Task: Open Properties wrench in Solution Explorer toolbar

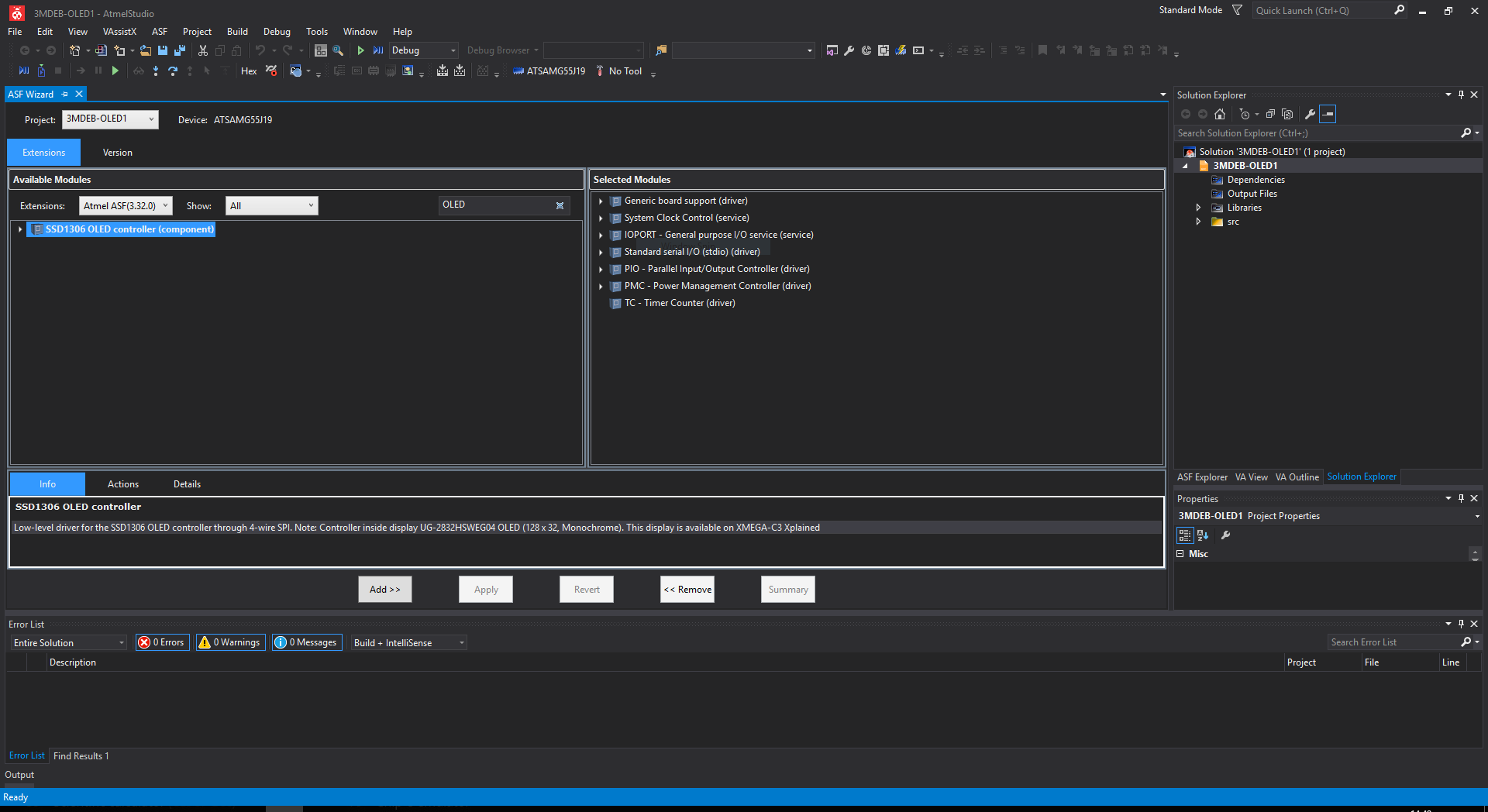Action: tap(1310, 115)
